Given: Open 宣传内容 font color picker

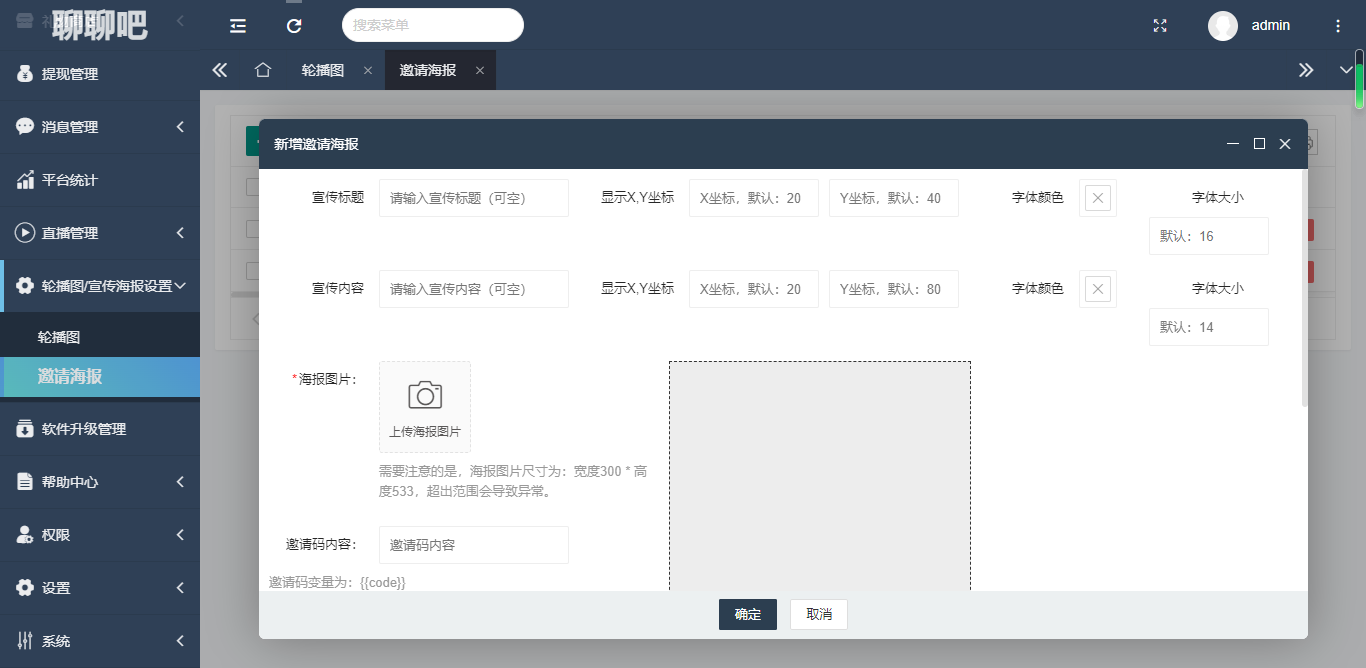Looking at the screenshot, I should pyautogui.click(x=1098, y=289).
